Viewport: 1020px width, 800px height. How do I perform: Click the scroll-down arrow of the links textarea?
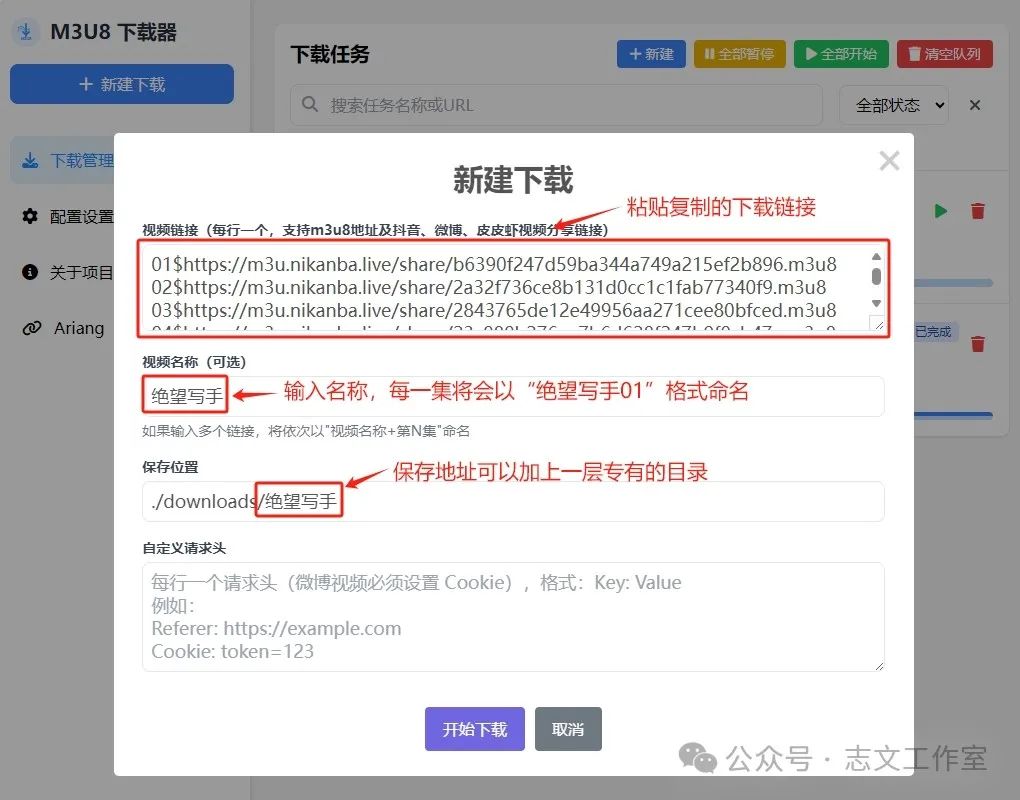click(876, 303)
